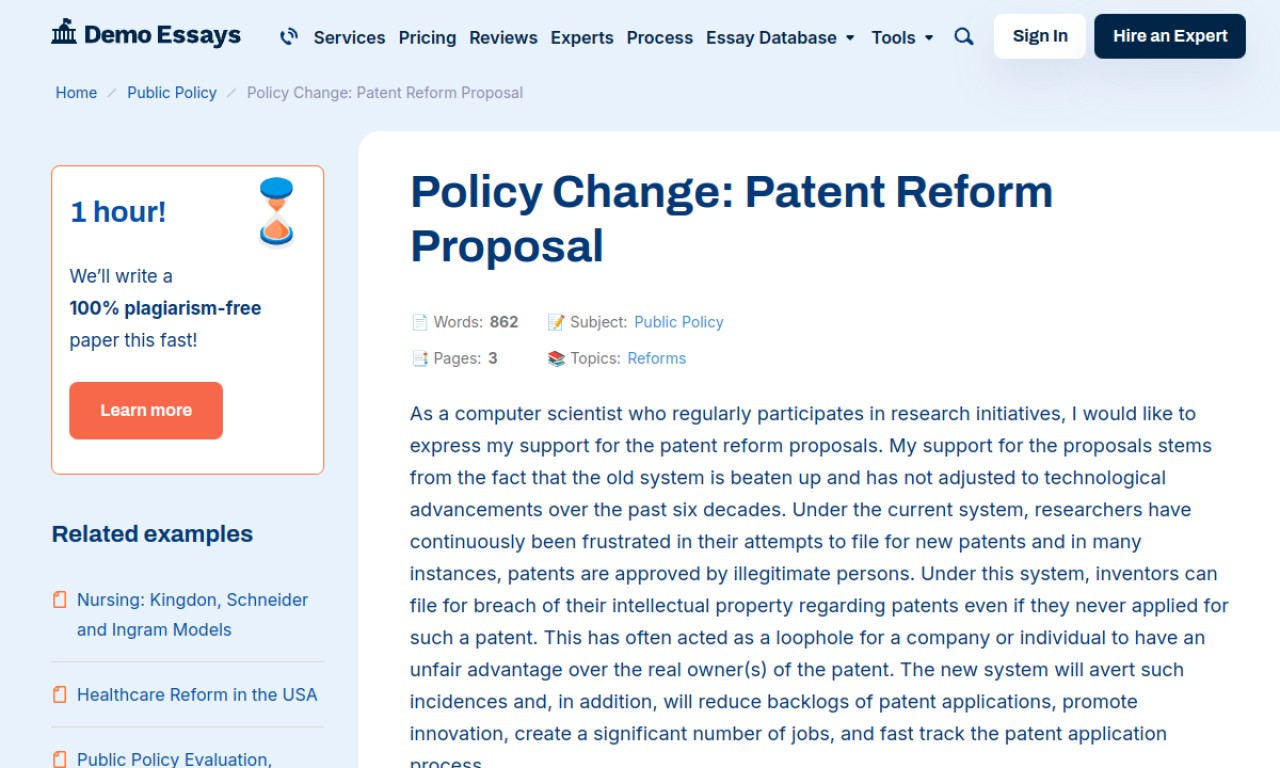Follow the Public Policy subject link
Image resolution: width=1280 pixels, height=768 pixels.
point(678,322)
